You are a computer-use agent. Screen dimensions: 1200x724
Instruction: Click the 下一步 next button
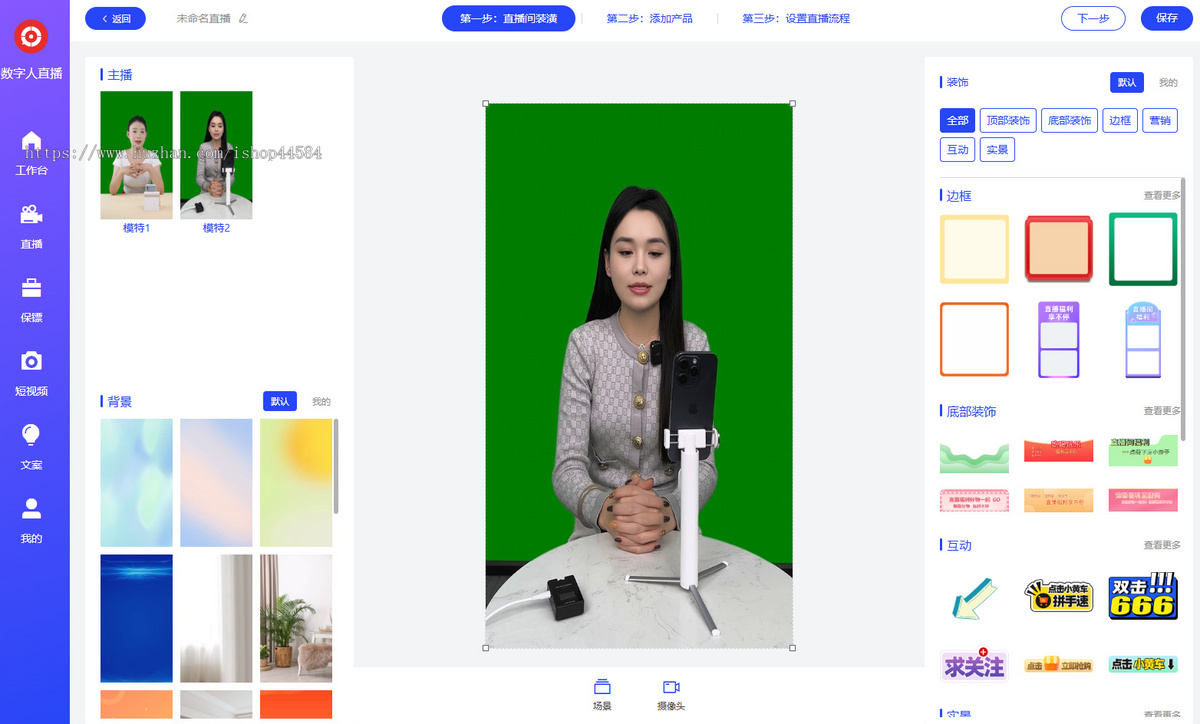1093,18
